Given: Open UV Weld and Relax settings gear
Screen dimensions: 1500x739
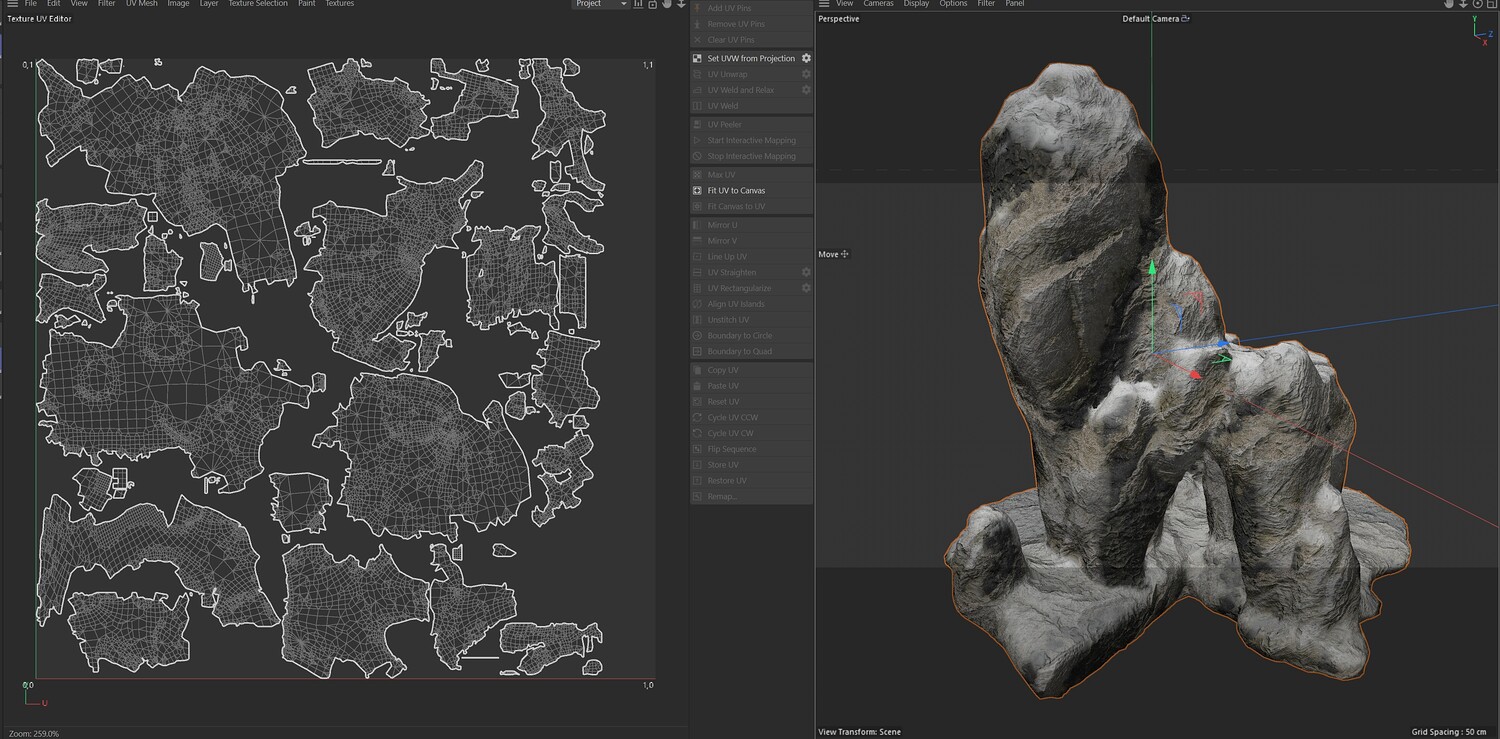Looking at the screenshot, I should (806, 90).
